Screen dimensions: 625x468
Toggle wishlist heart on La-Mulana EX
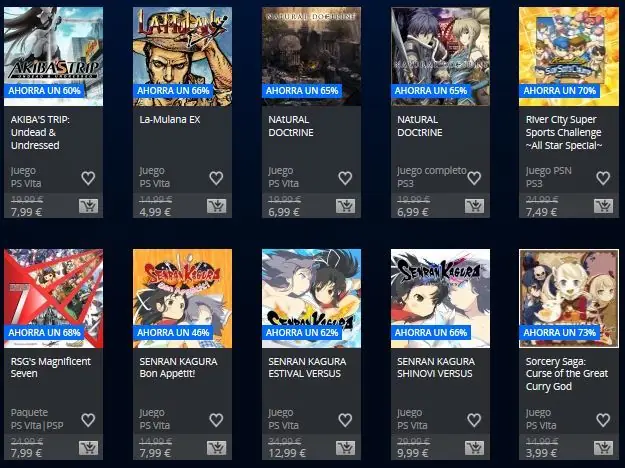click(x=216, y=178)
